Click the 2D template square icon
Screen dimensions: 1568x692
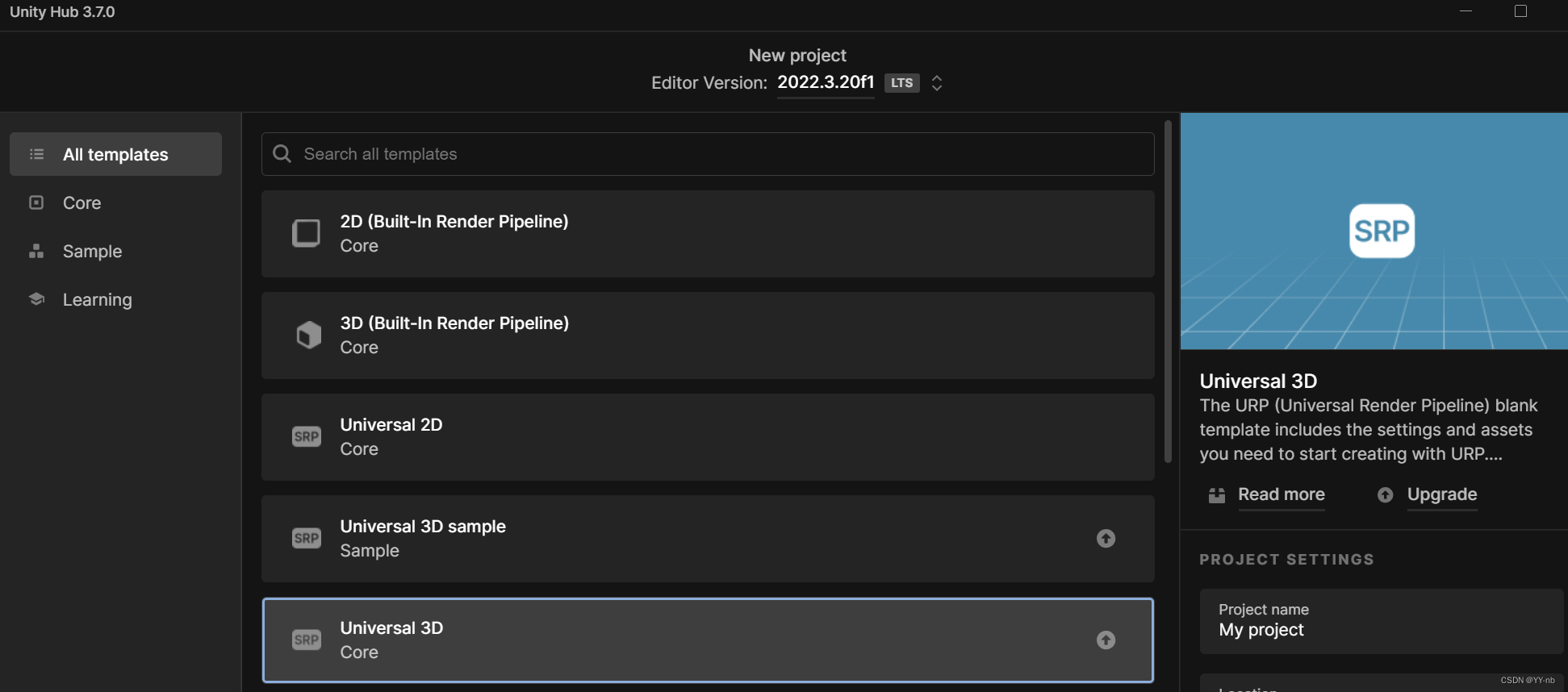306,233
